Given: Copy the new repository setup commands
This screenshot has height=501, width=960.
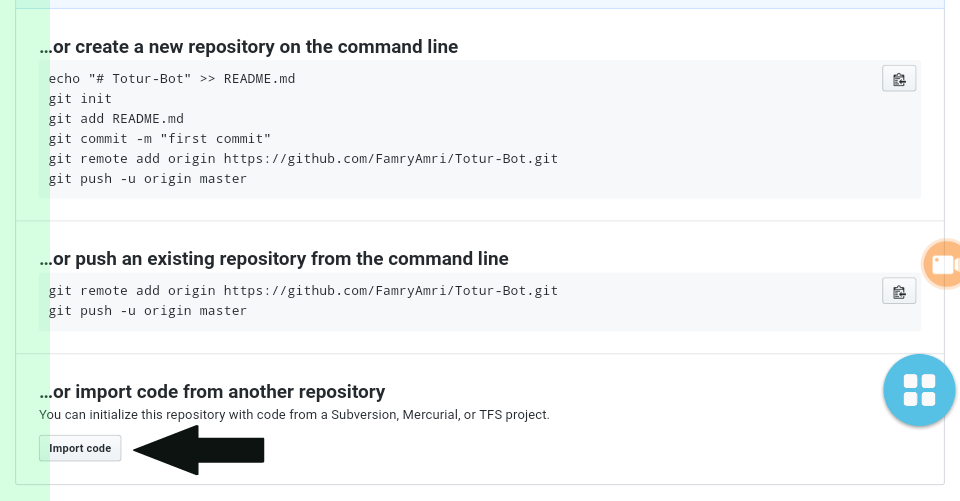Looking at the screenshot, I should pos(899,79).
